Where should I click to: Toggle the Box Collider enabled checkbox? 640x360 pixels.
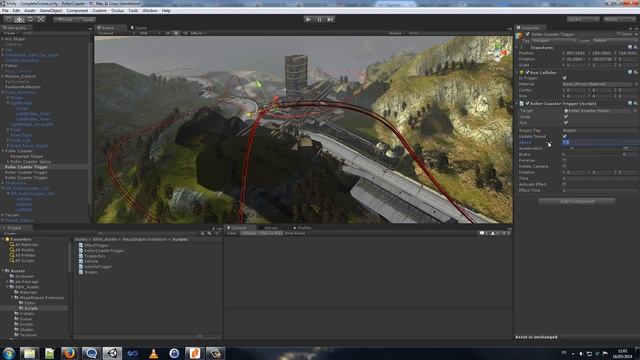click(527, 72)
